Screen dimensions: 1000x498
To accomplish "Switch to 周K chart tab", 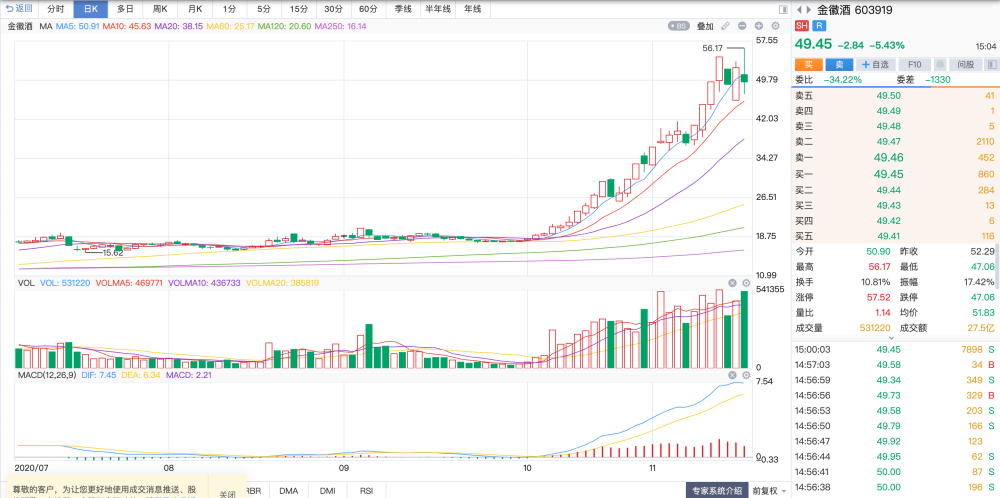I will [x=159, y=10].
